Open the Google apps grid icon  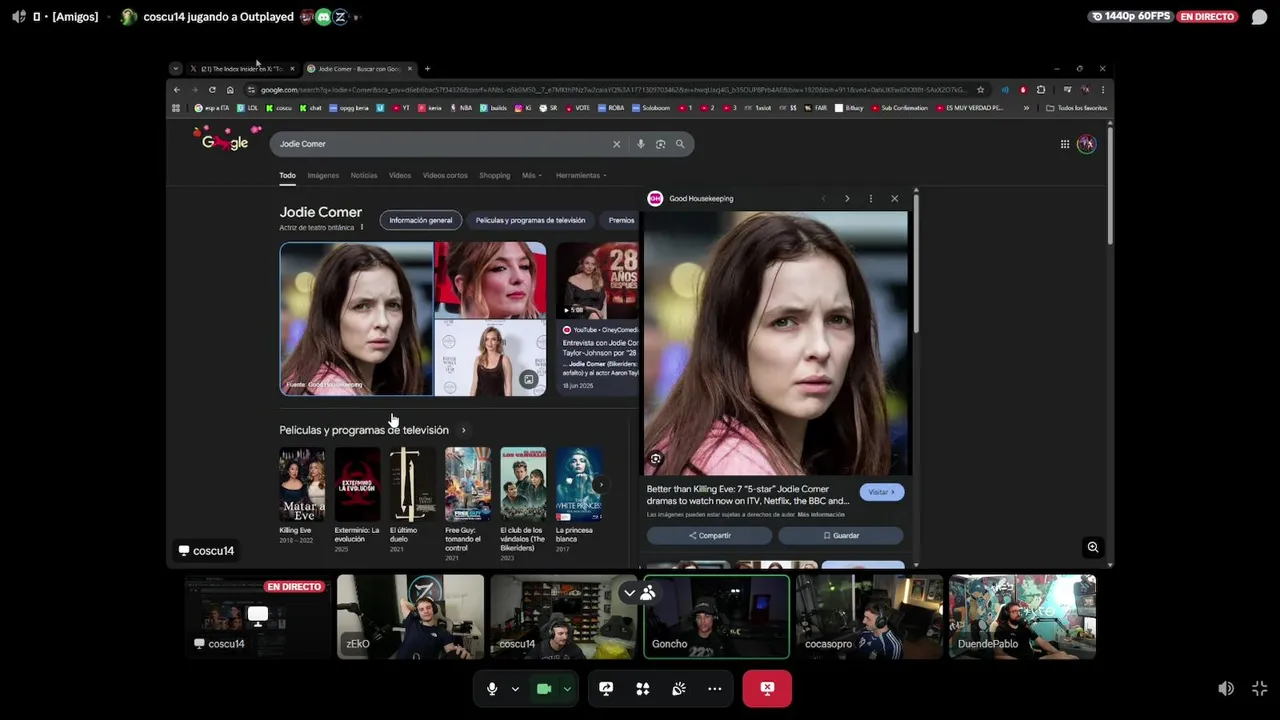(x=1065, y=144)
